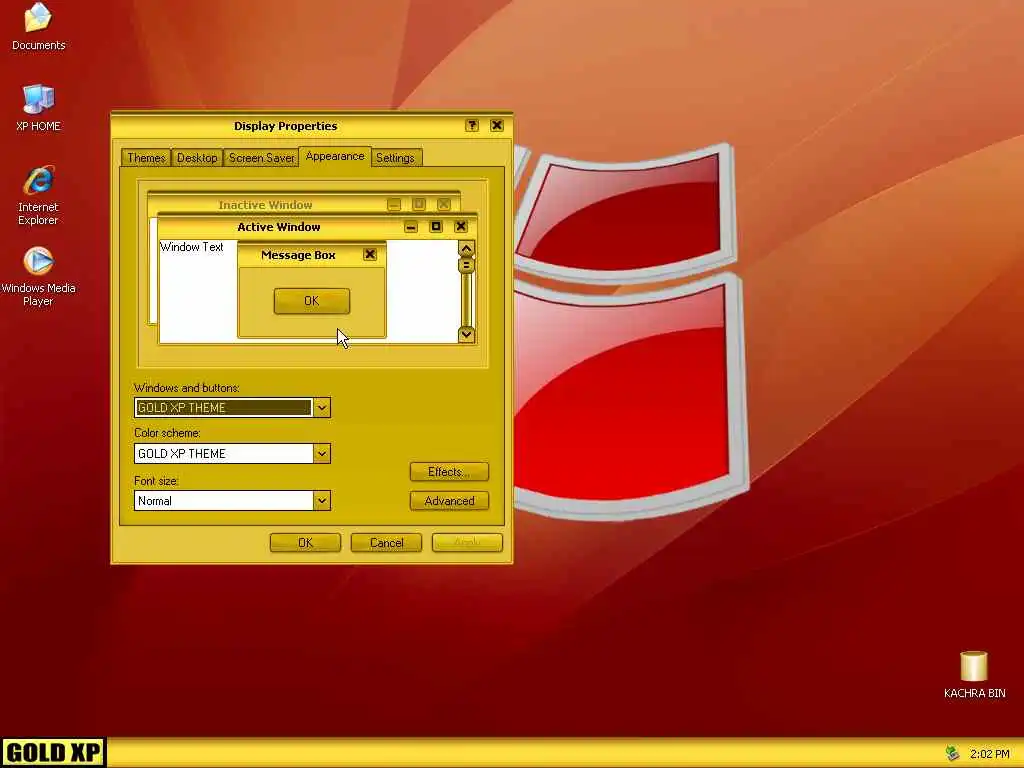Click the preview scrollbar down arrow
This screenshot has height=768, width=1024.
pyautogui.click(x=466, y=334)
